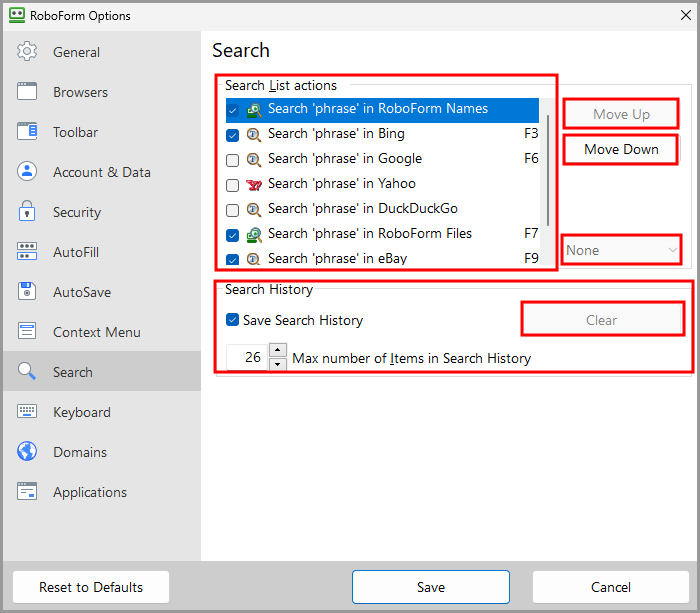Select "Search 'phrase' in Bing" row
700x613 pixels.
[382, 134]
